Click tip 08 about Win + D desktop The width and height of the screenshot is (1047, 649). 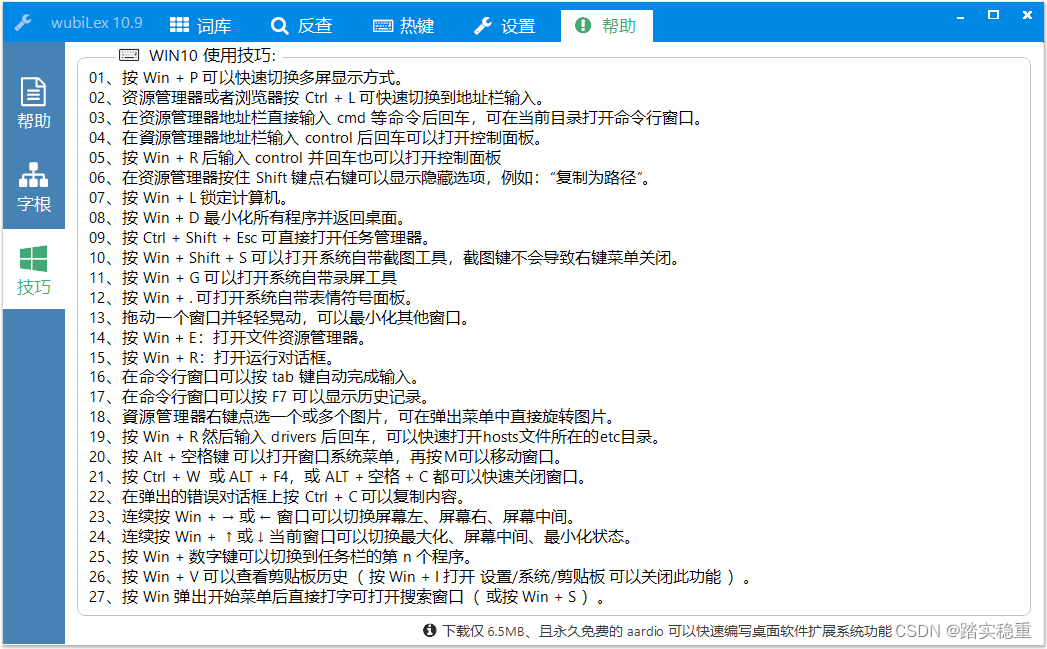tap(247, 218)
